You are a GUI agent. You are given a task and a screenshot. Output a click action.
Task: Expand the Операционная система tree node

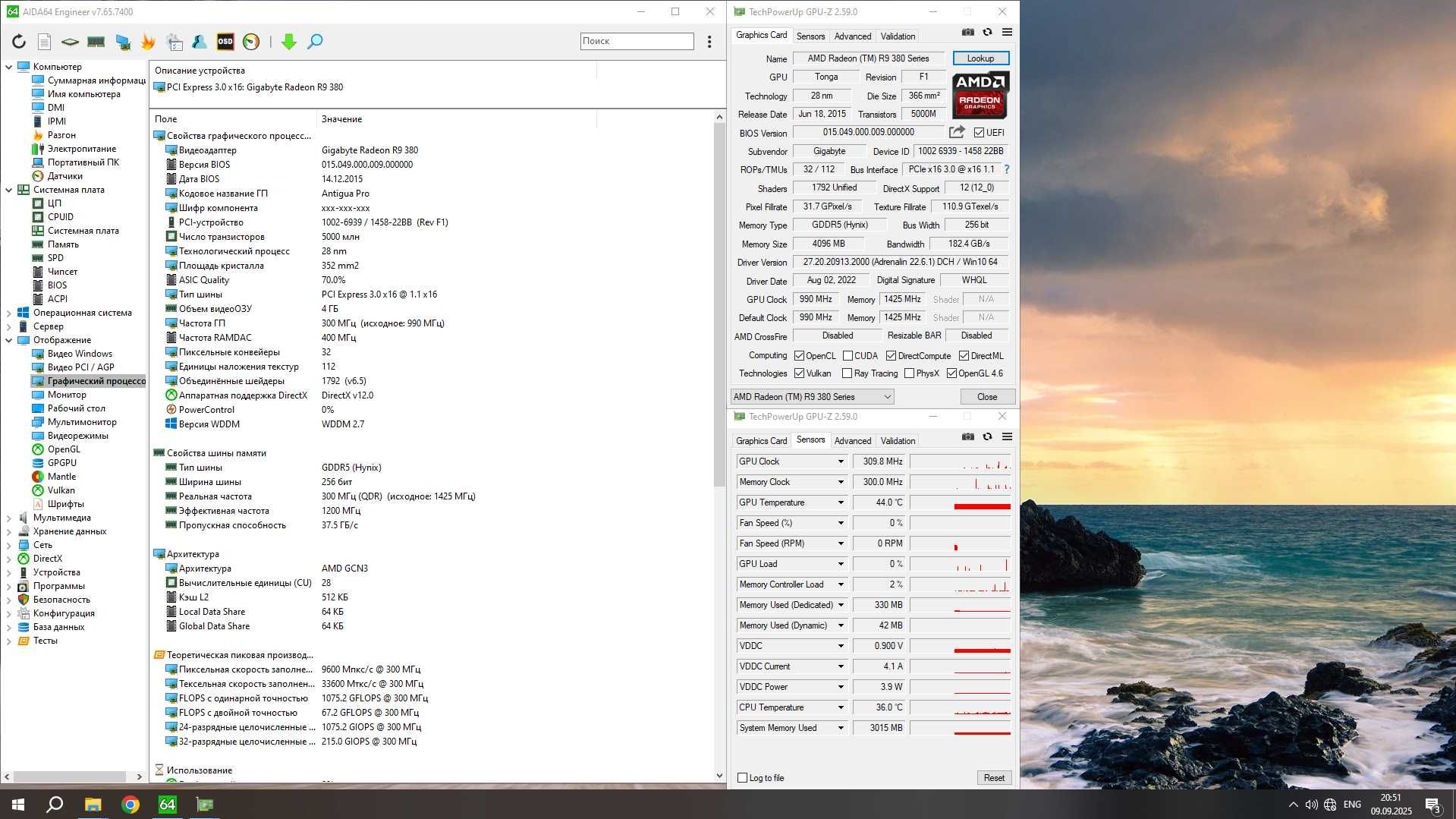point(9,313)
